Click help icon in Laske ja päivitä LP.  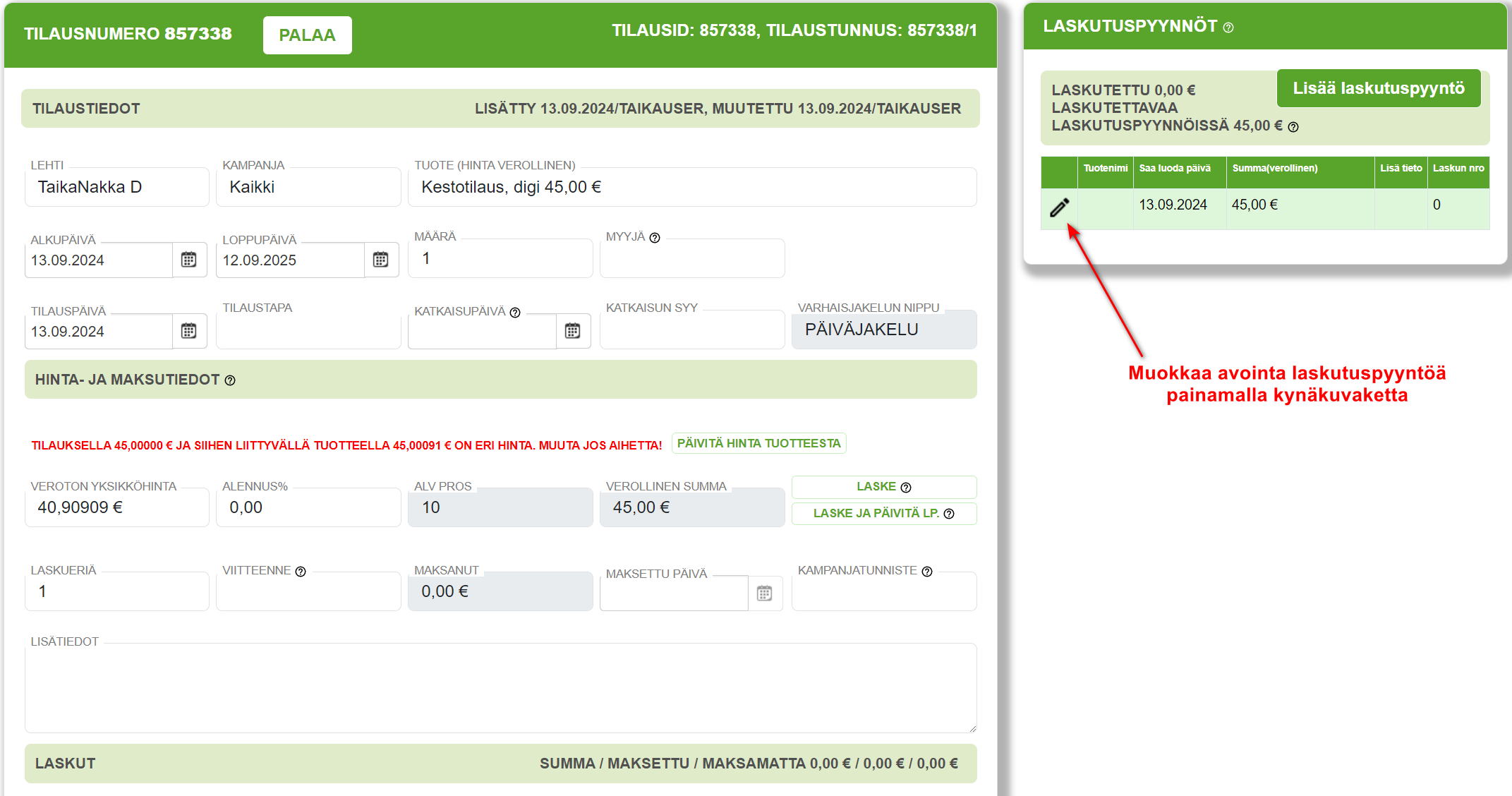click(x=949, y=514)
